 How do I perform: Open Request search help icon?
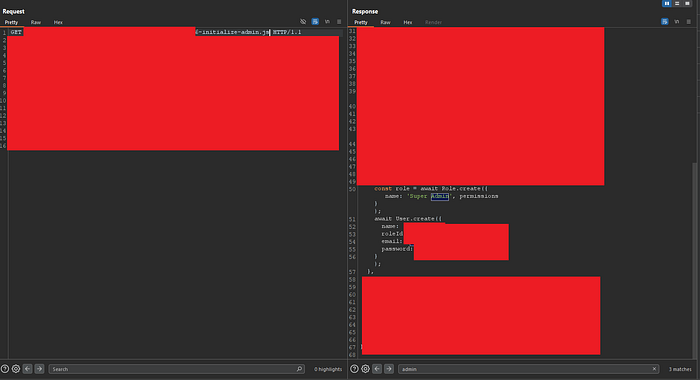[4, 369]
